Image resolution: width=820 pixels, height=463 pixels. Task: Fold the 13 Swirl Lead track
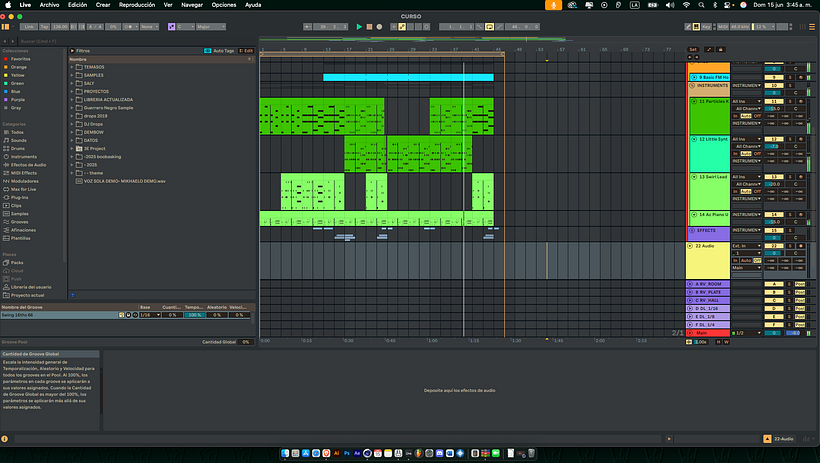point(694,177)
